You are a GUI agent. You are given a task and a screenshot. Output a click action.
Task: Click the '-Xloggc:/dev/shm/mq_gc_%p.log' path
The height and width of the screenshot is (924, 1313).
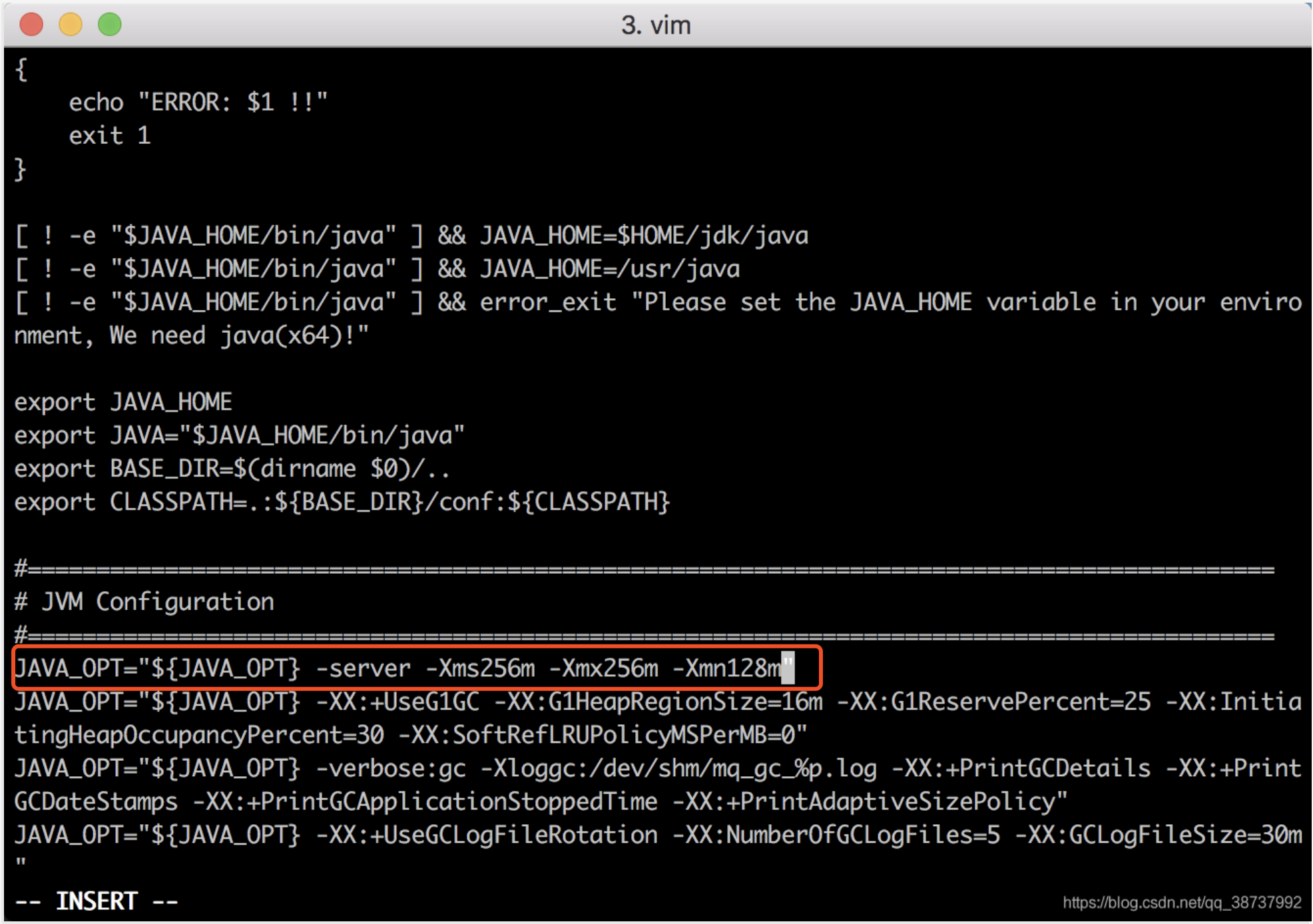(x=679, y=768)
